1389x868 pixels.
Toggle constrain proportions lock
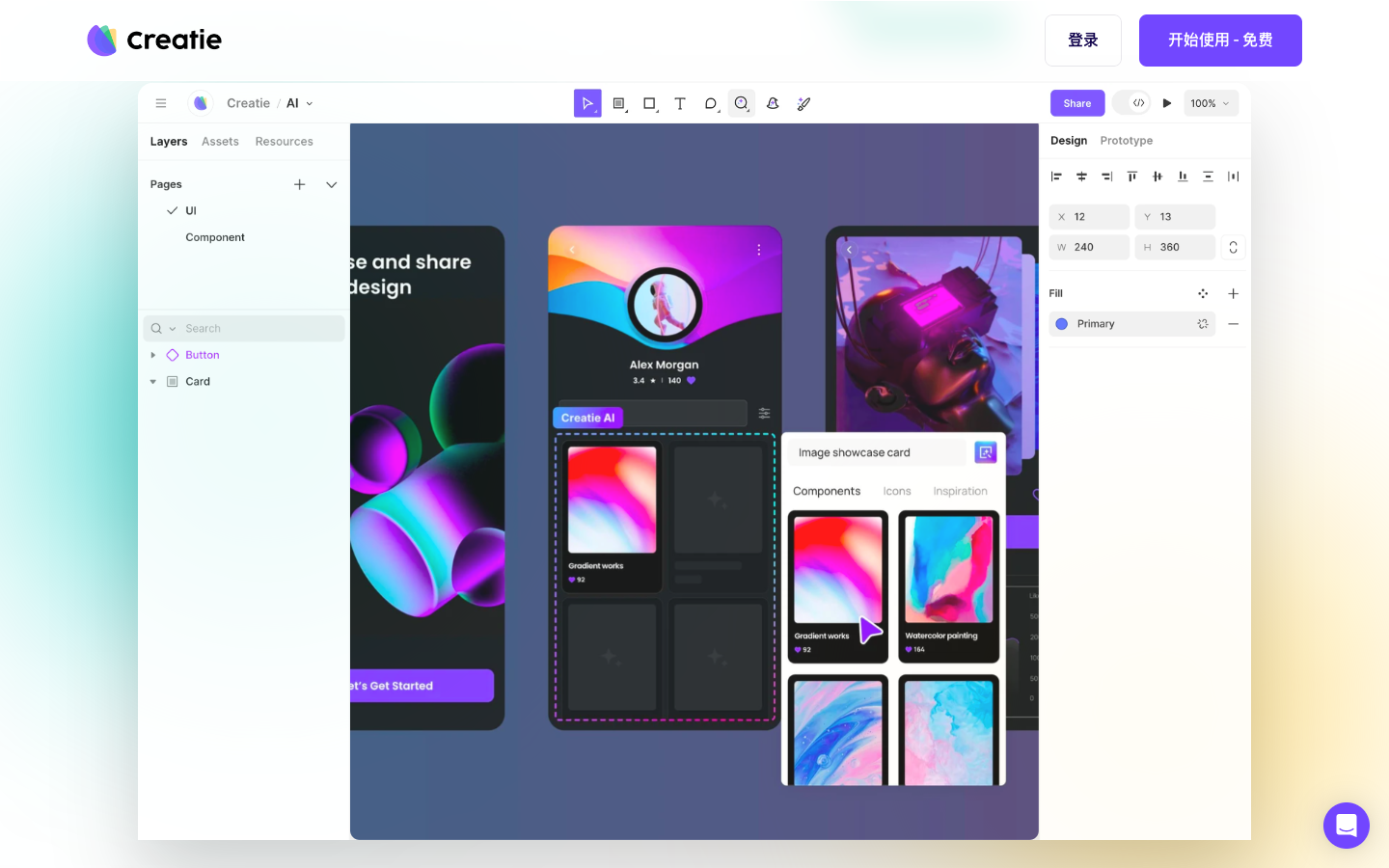(x=1233, y=248)
